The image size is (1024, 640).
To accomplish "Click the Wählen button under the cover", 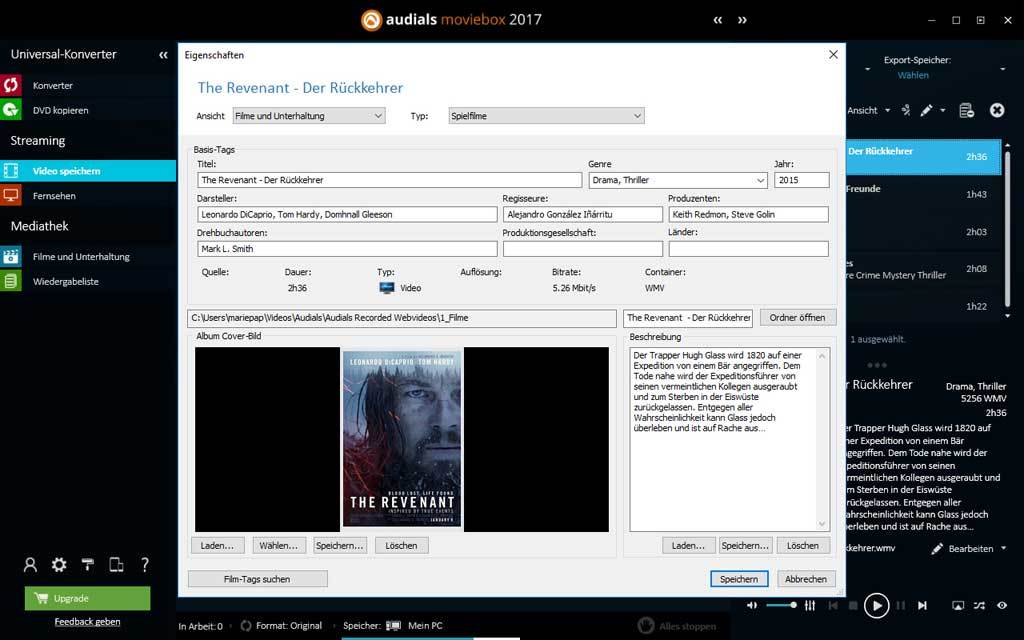I will pyautogui.click(x=278, y=545).
